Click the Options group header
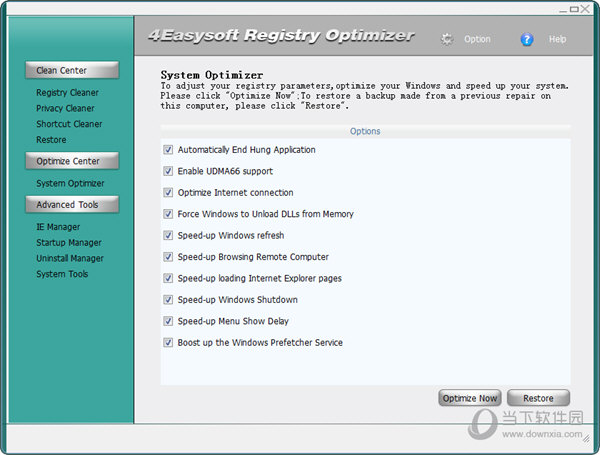The image size is (600, 455). (365, 131)
